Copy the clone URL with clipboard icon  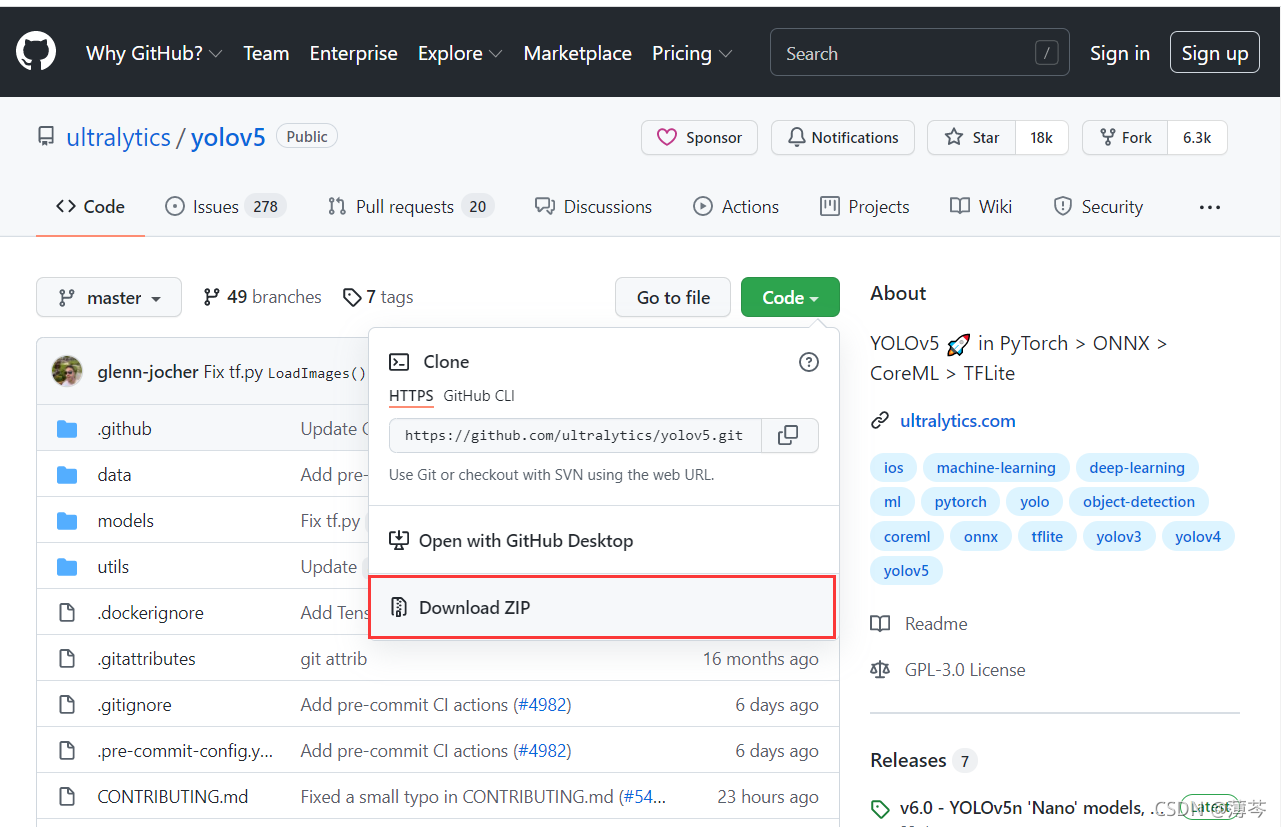click(x=788, y=435)
